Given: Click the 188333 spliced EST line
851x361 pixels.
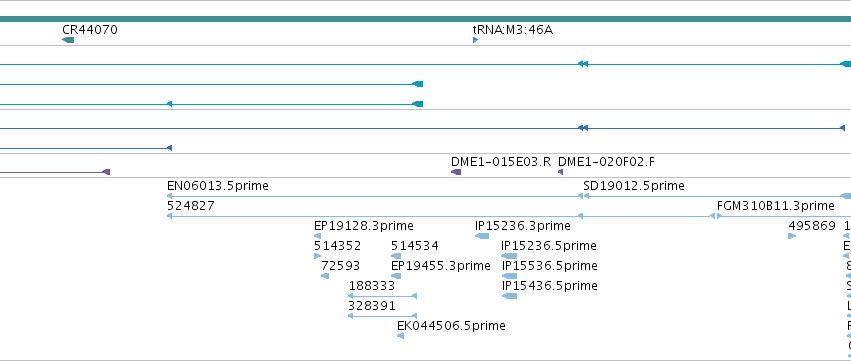Looking at the screenshot, I should 382,296.
